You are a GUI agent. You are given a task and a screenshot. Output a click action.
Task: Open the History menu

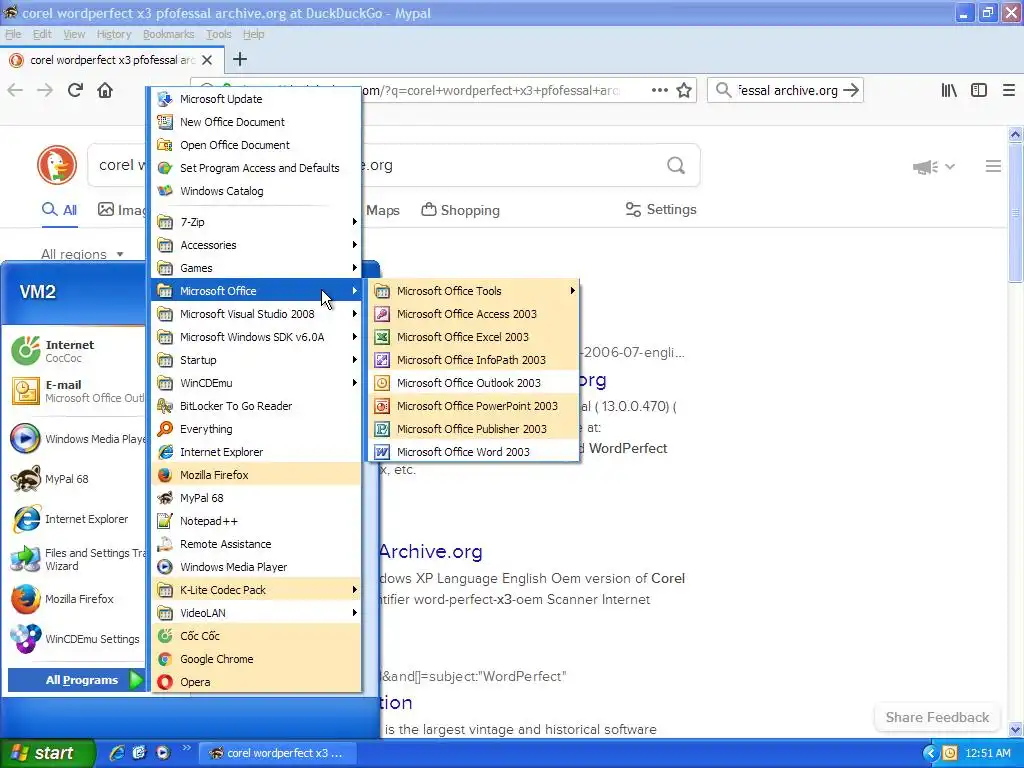click(114, 34)
